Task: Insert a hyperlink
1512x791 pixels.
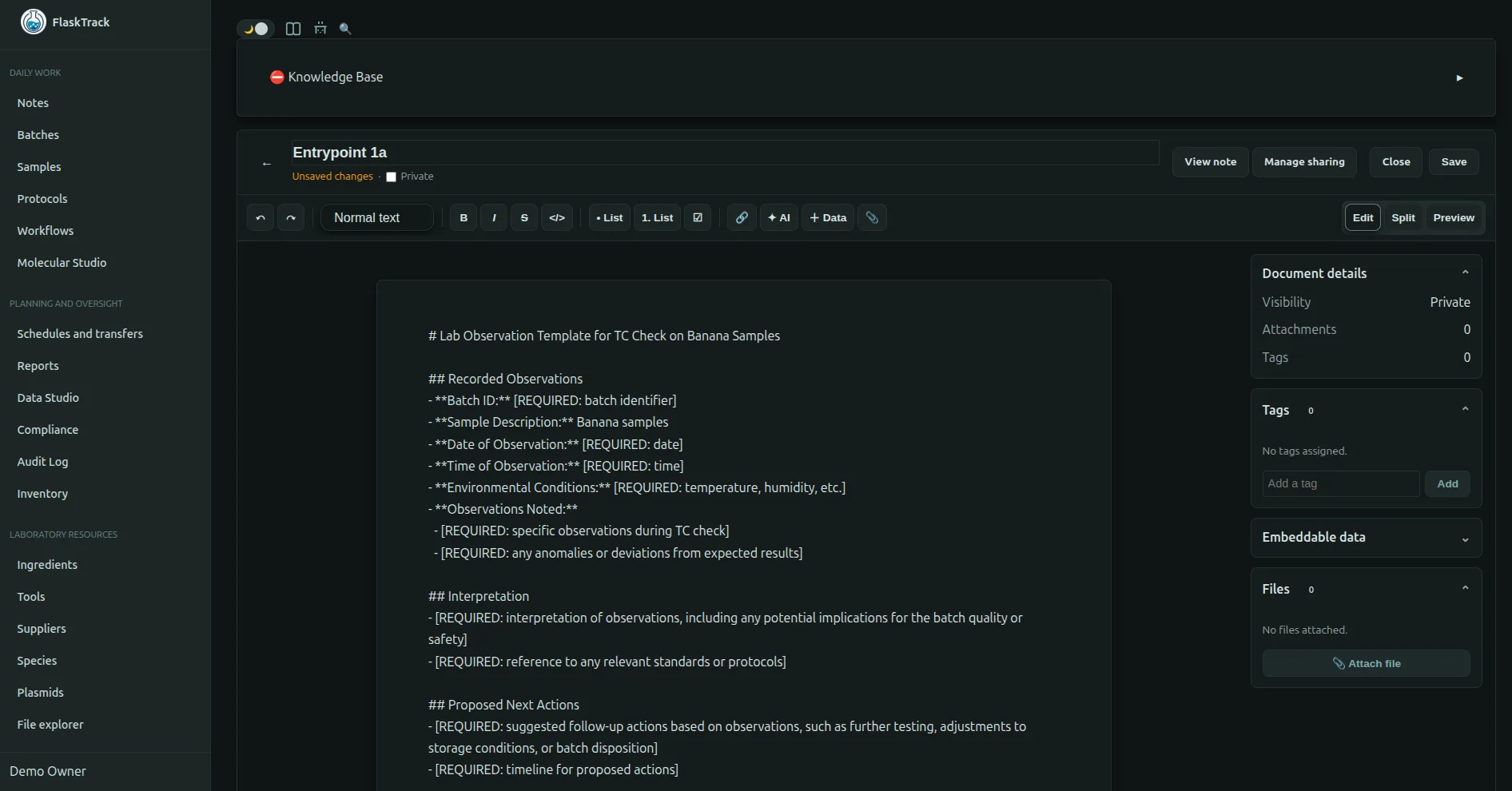Action: pos(742,217)
